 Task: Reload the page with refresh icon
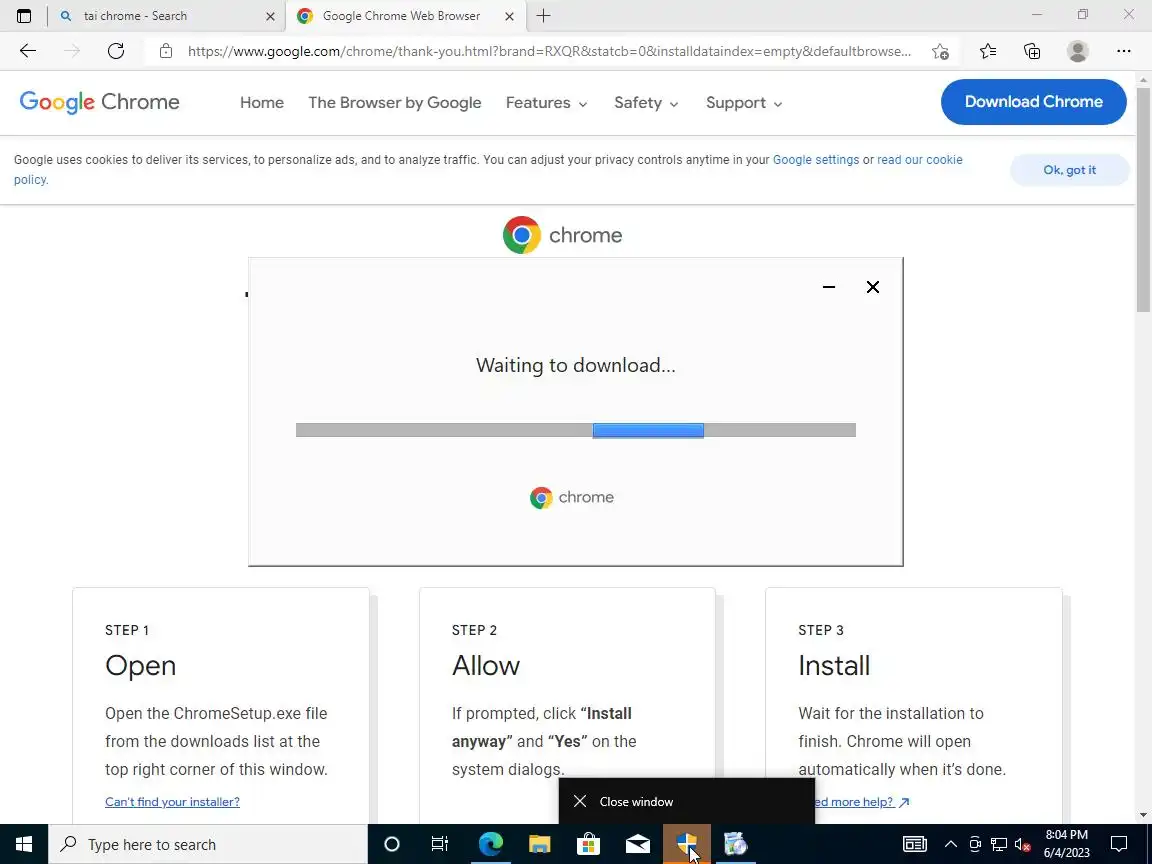(115, 51)
